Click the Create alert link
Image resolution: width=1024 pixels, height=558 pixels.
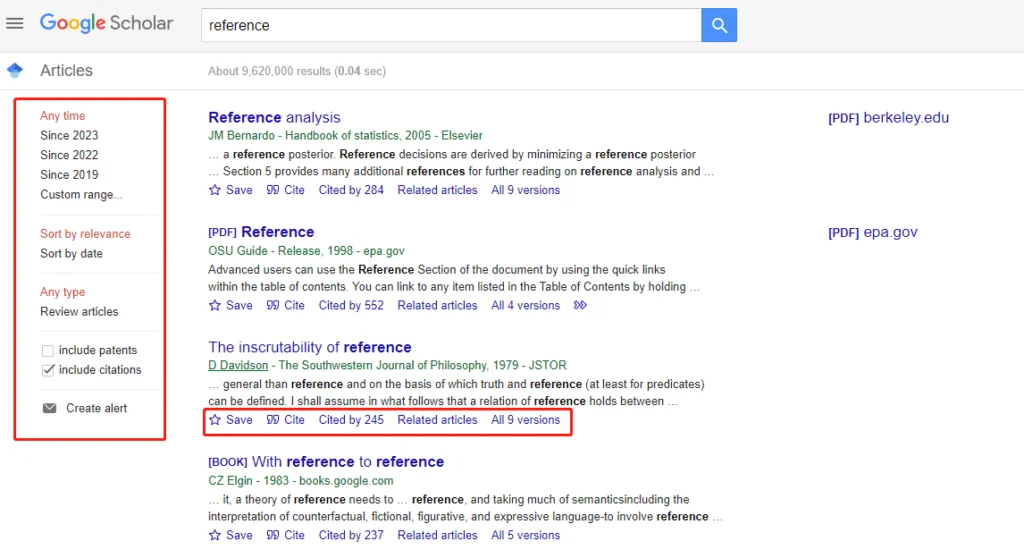tap(97, 408)
